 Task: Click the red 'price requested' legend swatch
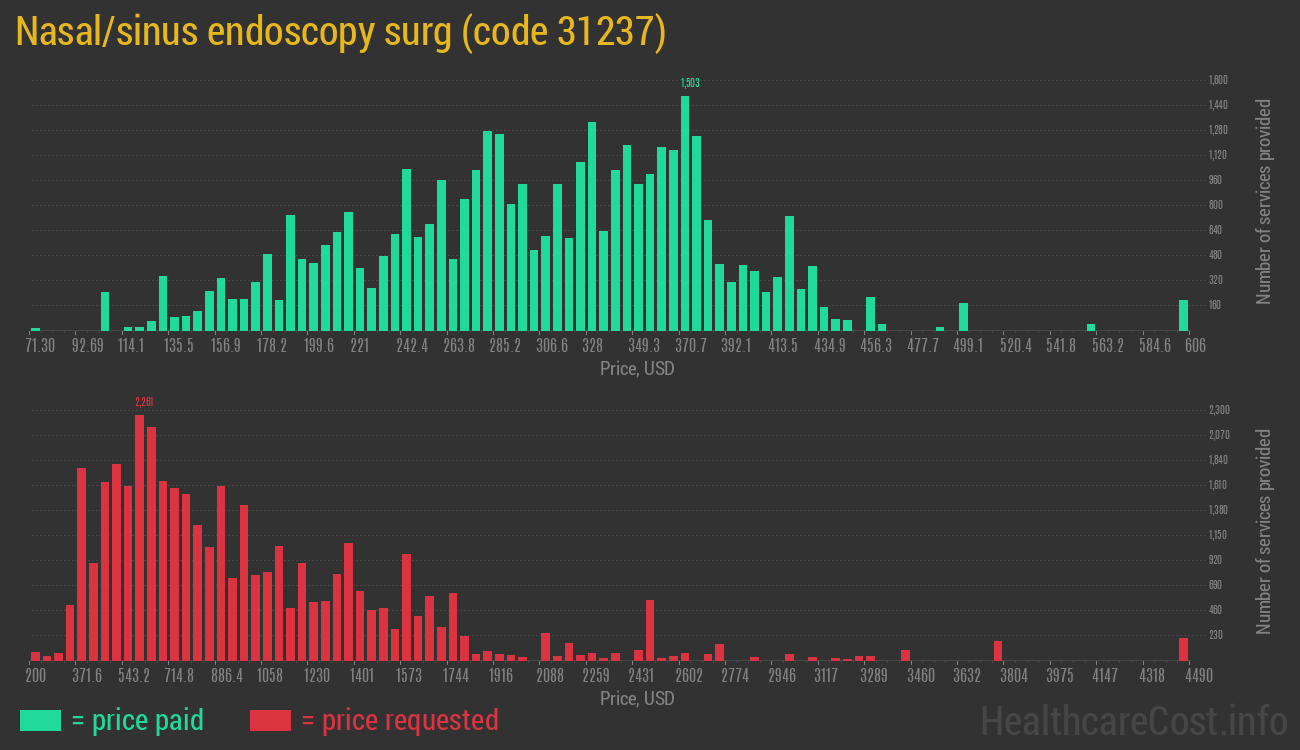pyautogui.click(x=270, y=720)
